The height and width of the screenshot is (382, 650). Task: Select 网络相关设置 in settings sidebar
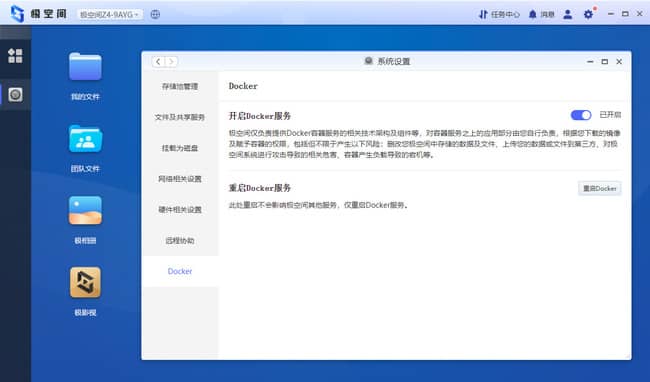coord(180,179)
